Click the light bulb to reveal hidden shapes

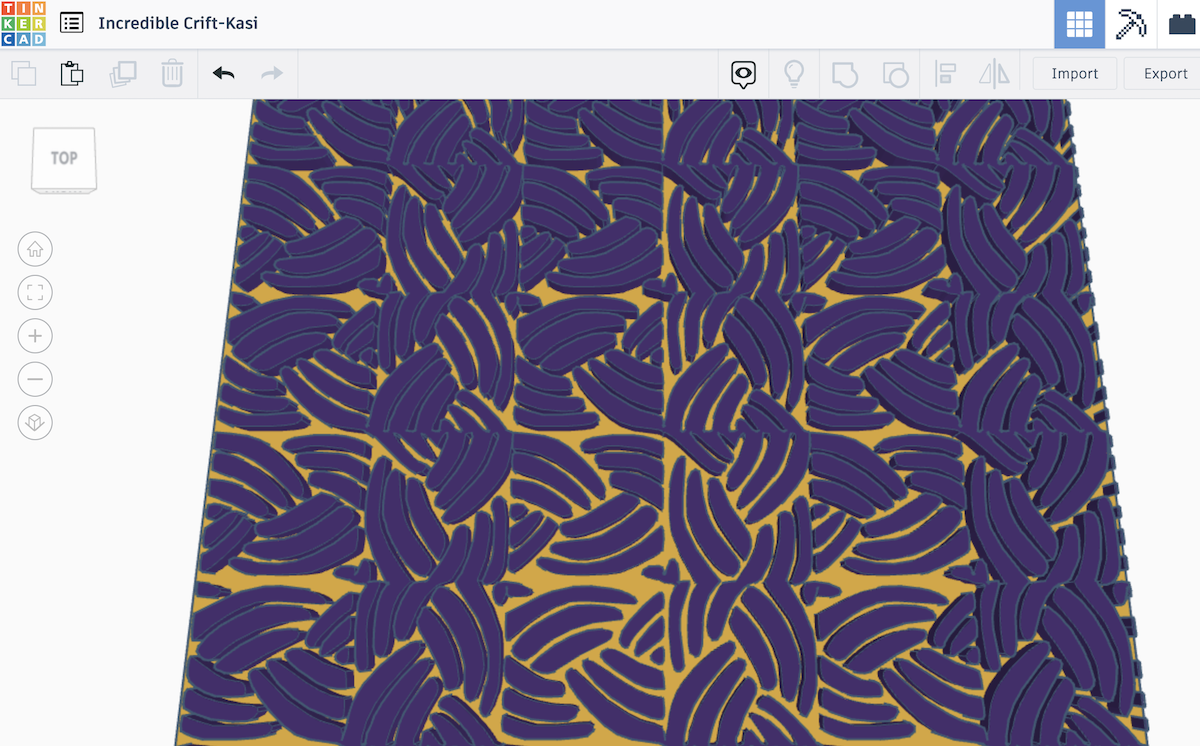pos(794,73)
